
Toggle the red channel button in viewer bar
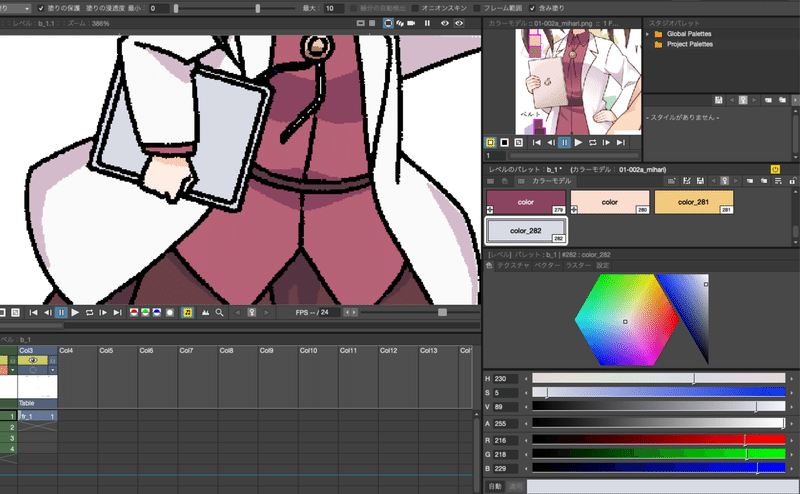tap(134, 312)
